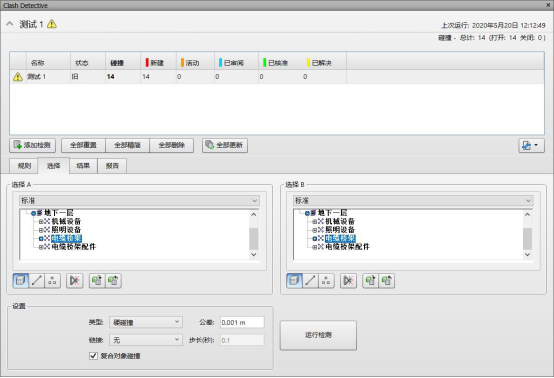Image resolution: width=554 pixels, height=378 pixels.
Task: Select lines geometry button in Selection A
Action: pyautogui.click(x=36, y=281)
